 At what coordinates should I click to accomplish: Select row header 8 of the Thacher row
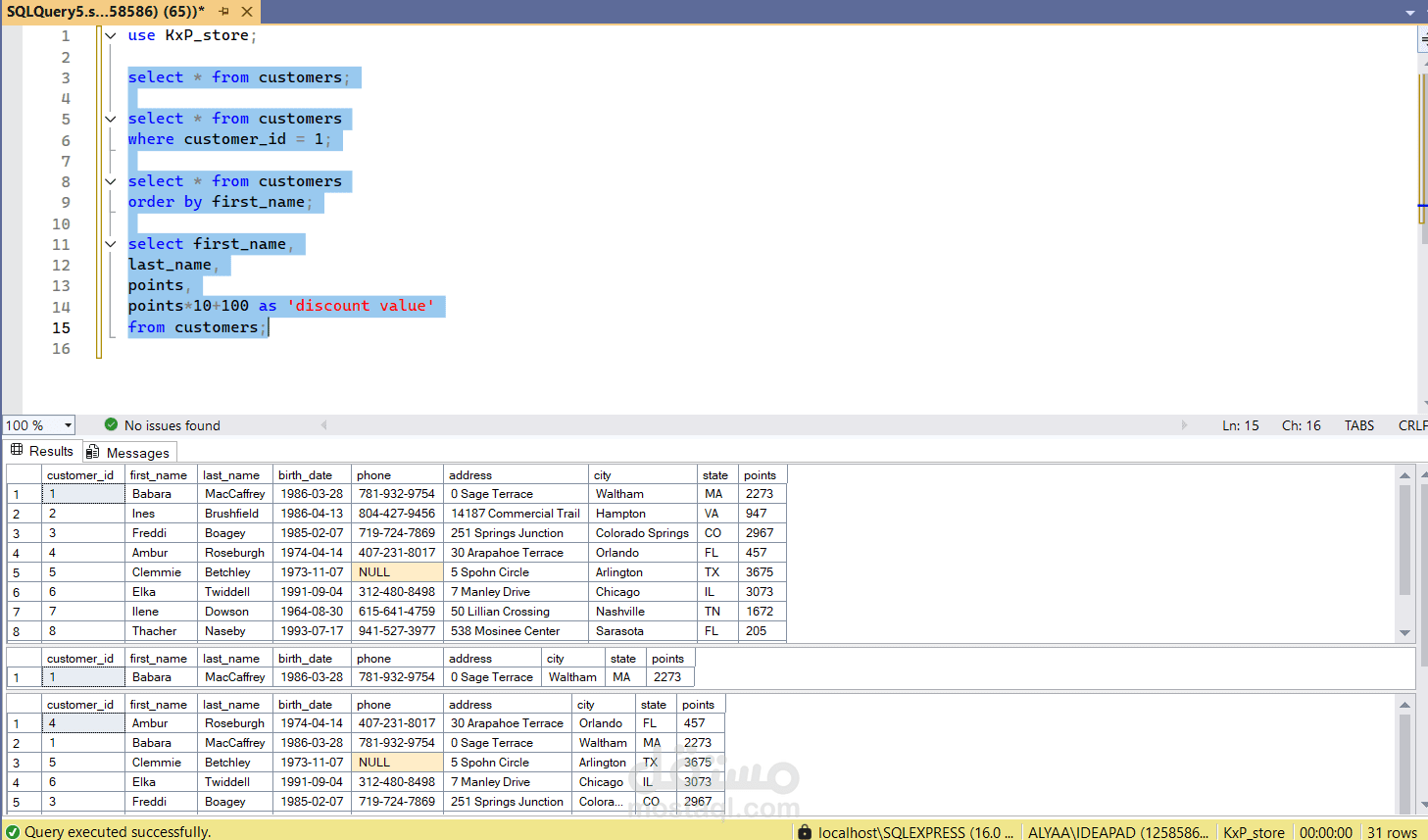[25, 631]
